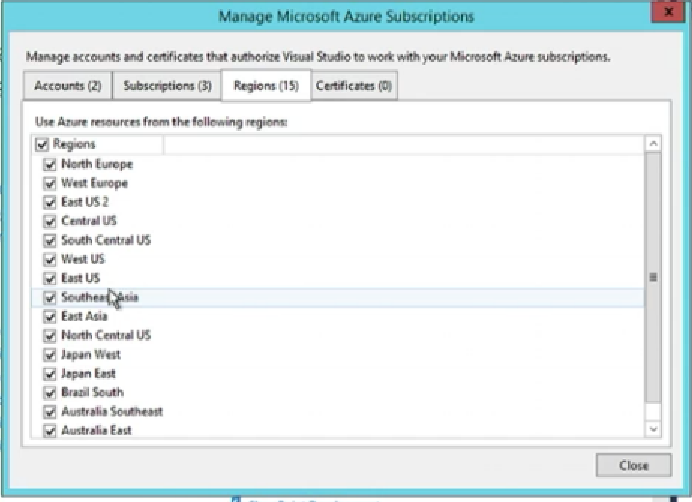The width and height of the screenshot is (692, 502).
Task: Select the Brazil South row text
Action: click(x=92, y=393)
